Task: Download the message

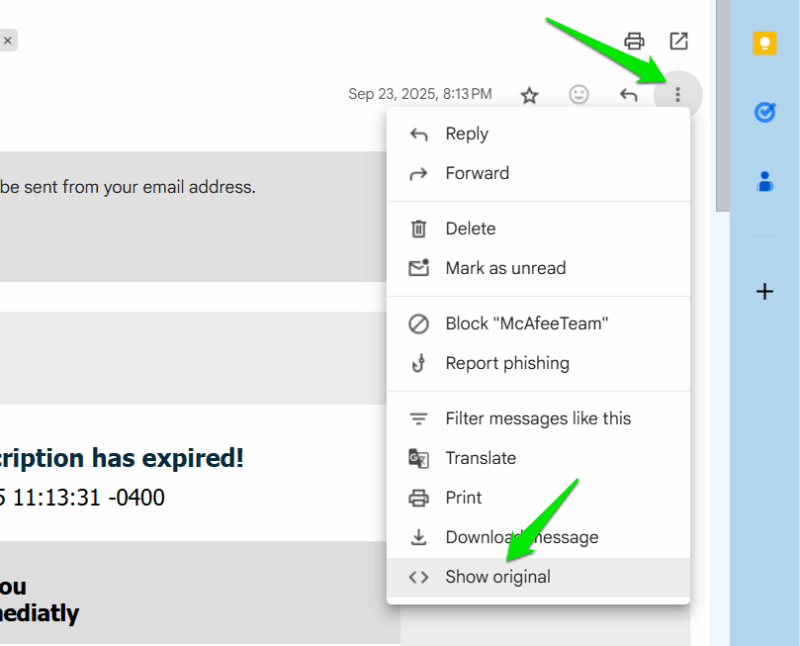Action: tap(522, 537)
